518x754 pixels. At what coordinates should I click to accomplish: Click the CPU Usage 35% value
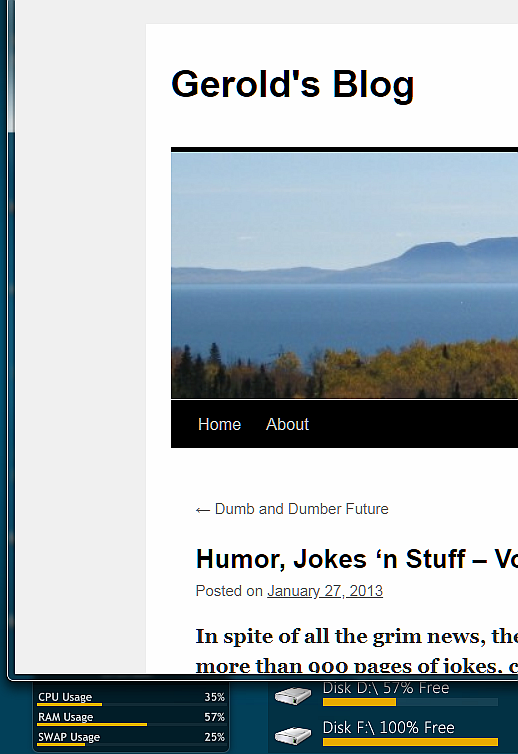click(215, 697)
